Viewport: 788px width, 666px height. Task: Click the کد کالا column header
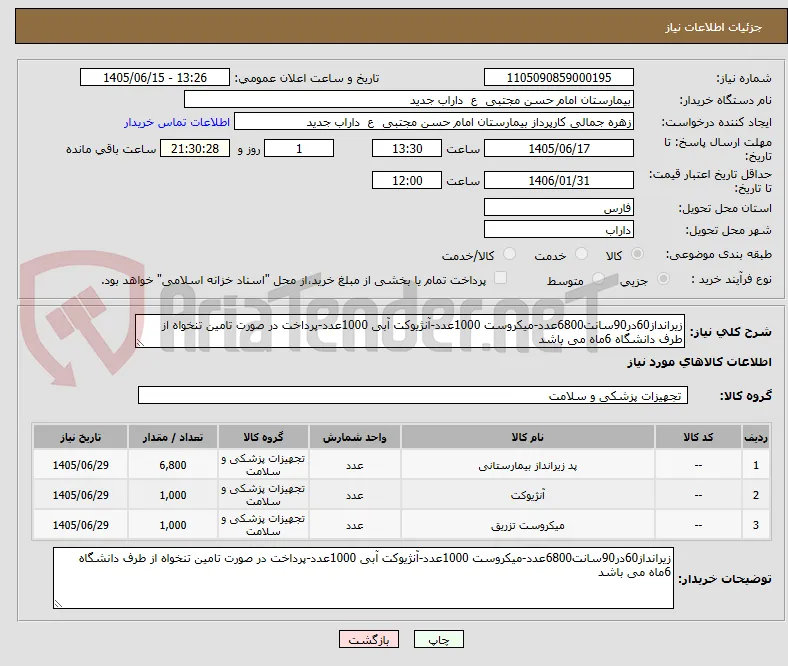click(698, 437)
